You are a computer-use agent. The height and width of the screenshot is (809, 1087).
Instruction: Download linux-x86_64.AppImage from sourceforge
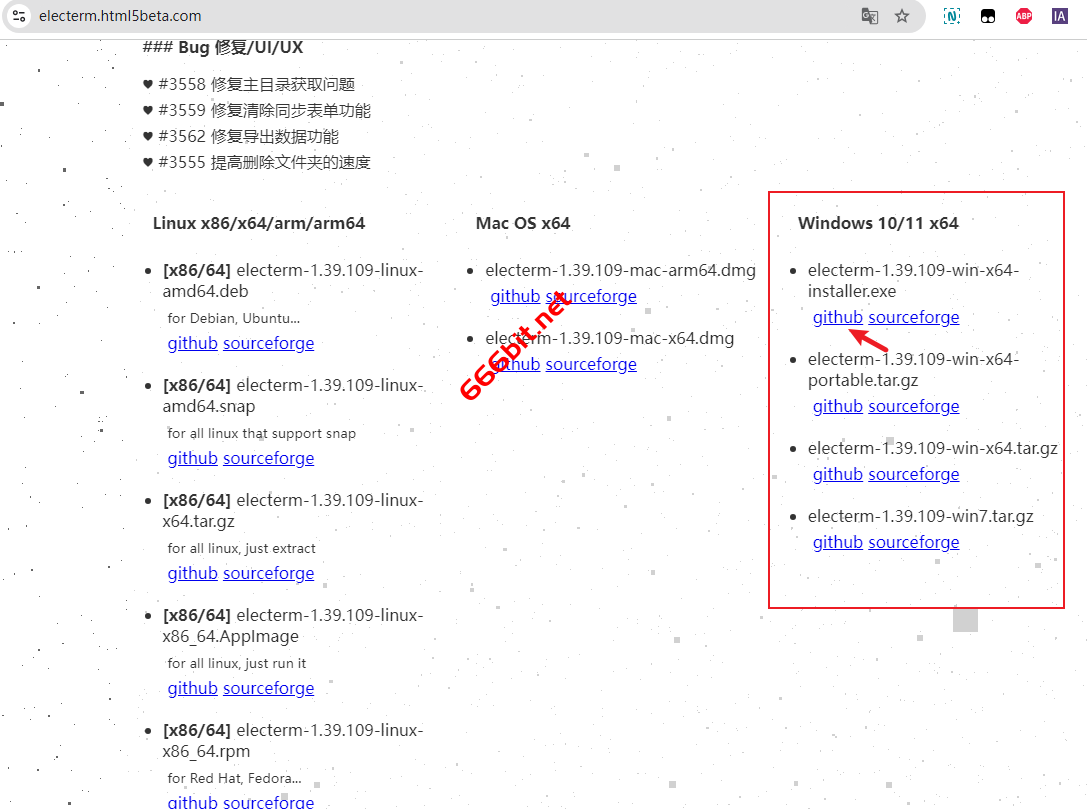pyautogui.click(x=268, y=688)
